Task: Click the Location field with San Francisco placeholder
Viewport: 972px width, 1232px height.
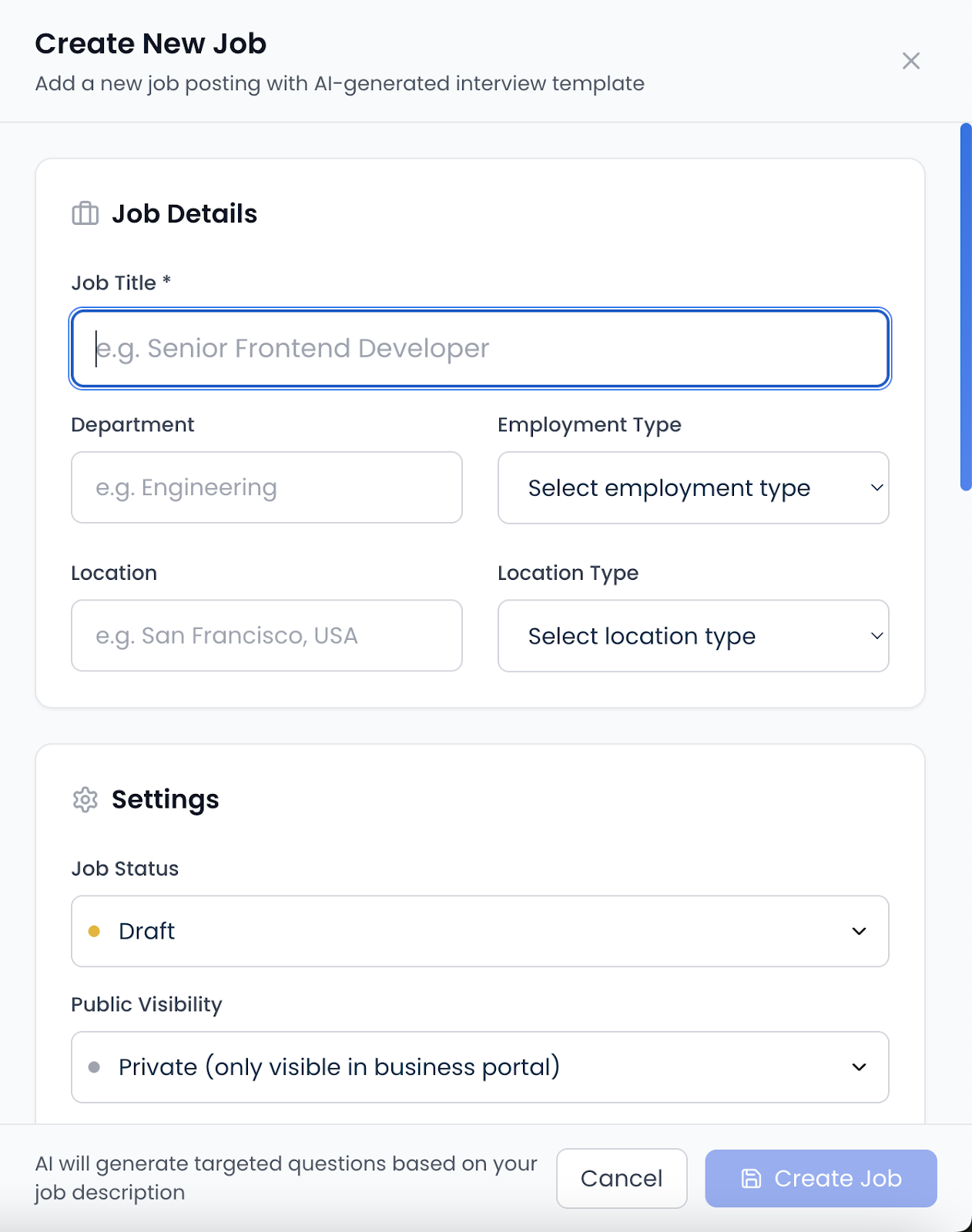Action: [266, 636]
